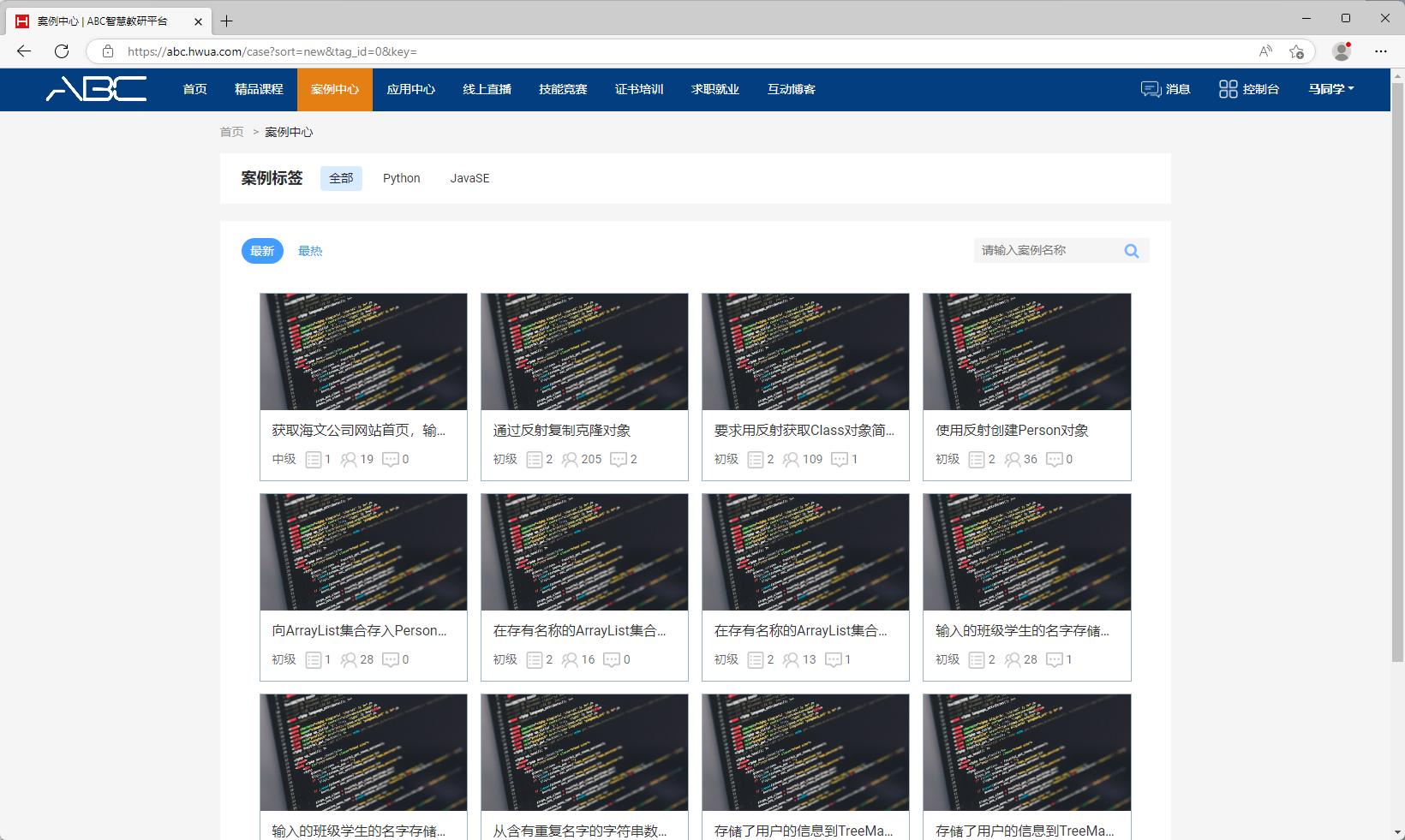
Task: Filter cases by JavaSE tag
Action: click(470, 178)
